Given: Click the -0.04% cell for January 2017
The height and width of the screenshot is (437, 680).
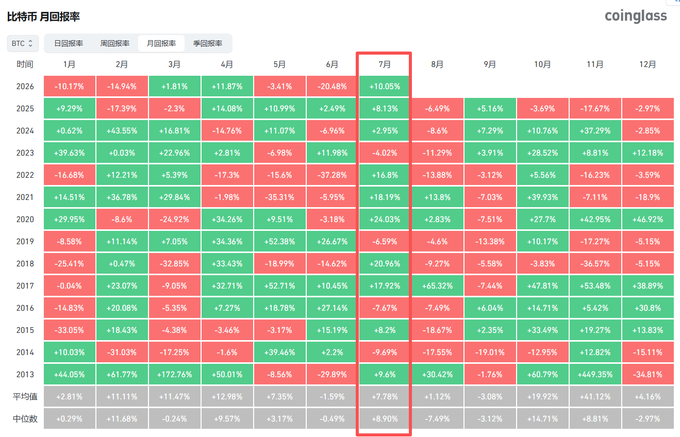Looking at the screenshot, I should (x=69, y=286).
